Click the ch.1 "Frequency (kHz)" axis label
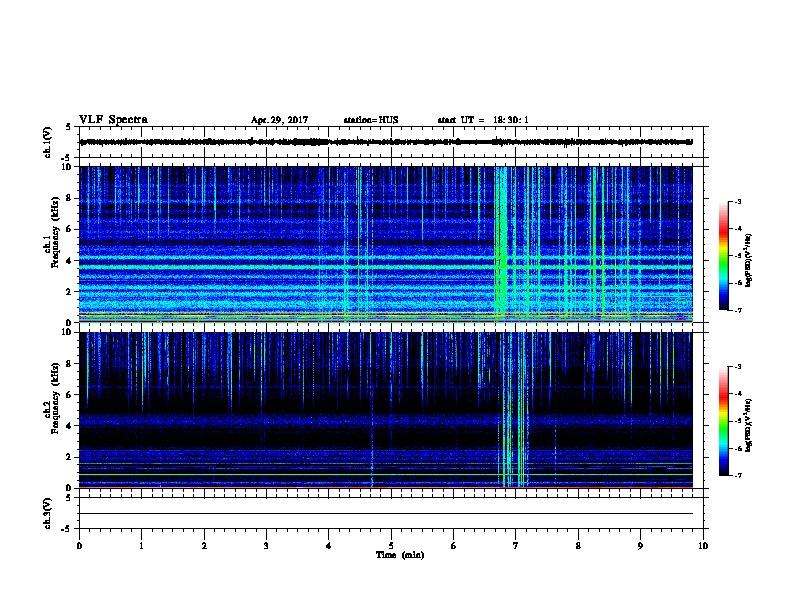The width and height of the screenshot is (792, 612). coord(55,232)
